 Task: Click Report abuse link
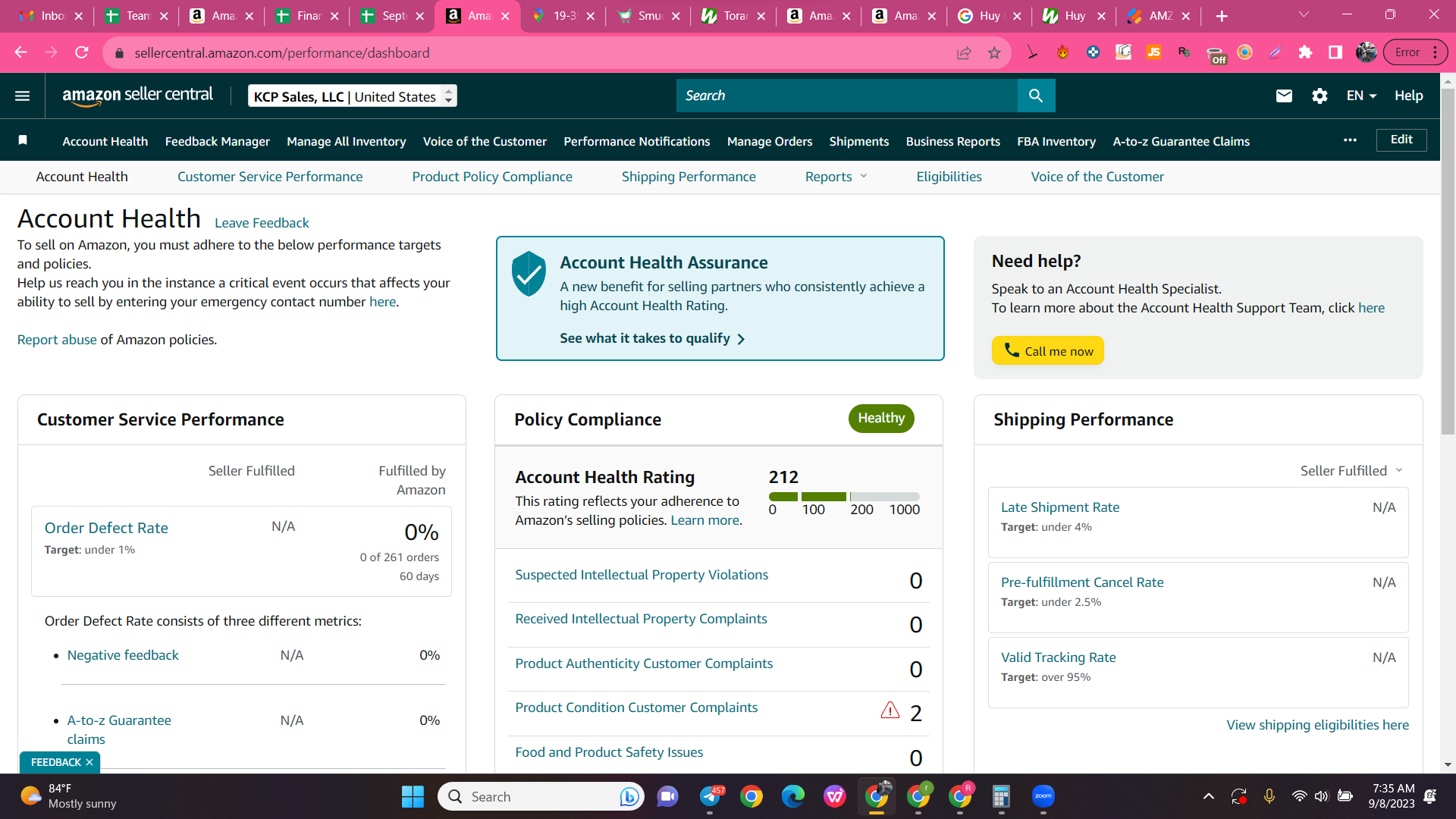point(57,340)
